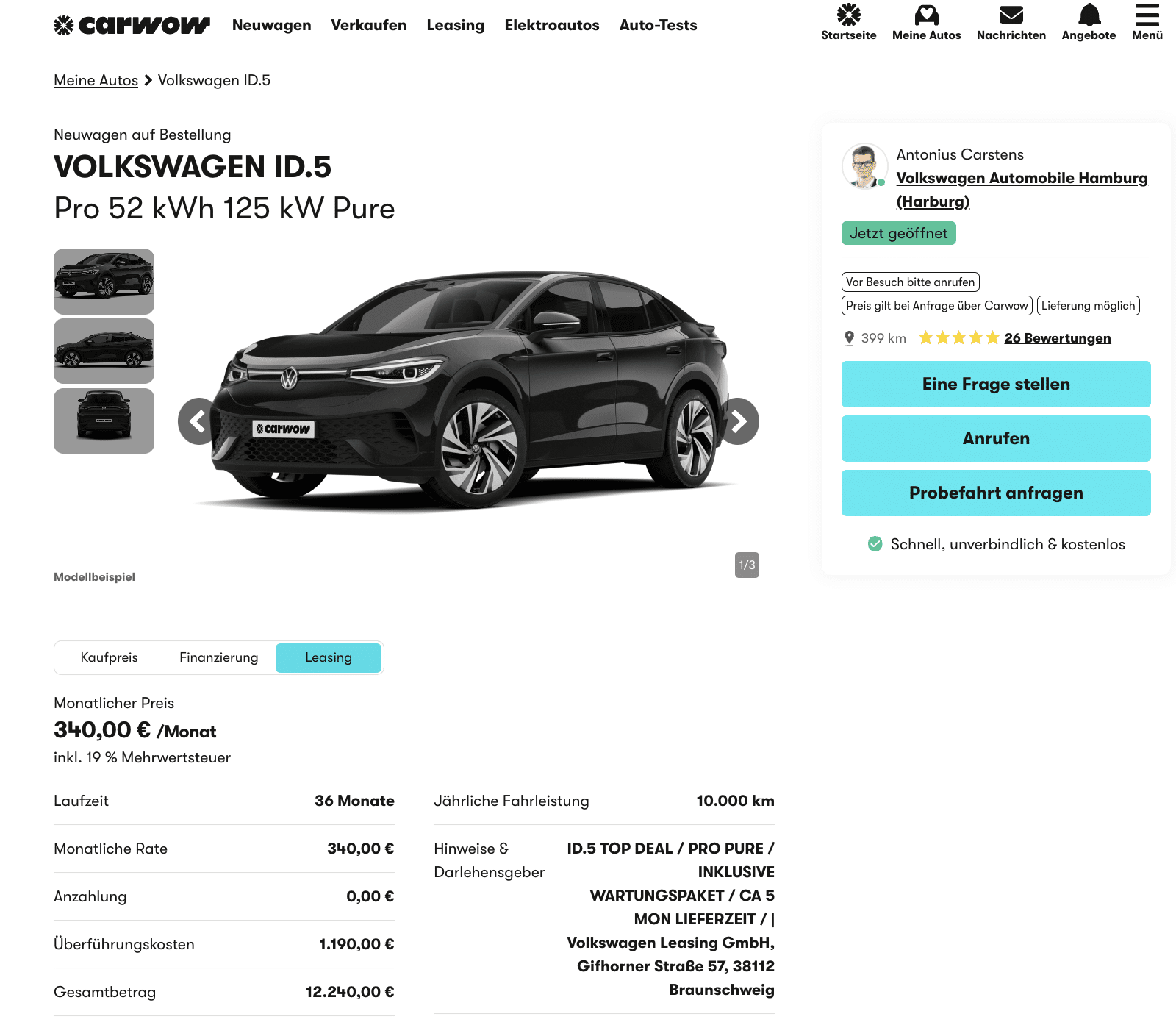
Task: Click Eine Frage stellen button
Action: 996,384
